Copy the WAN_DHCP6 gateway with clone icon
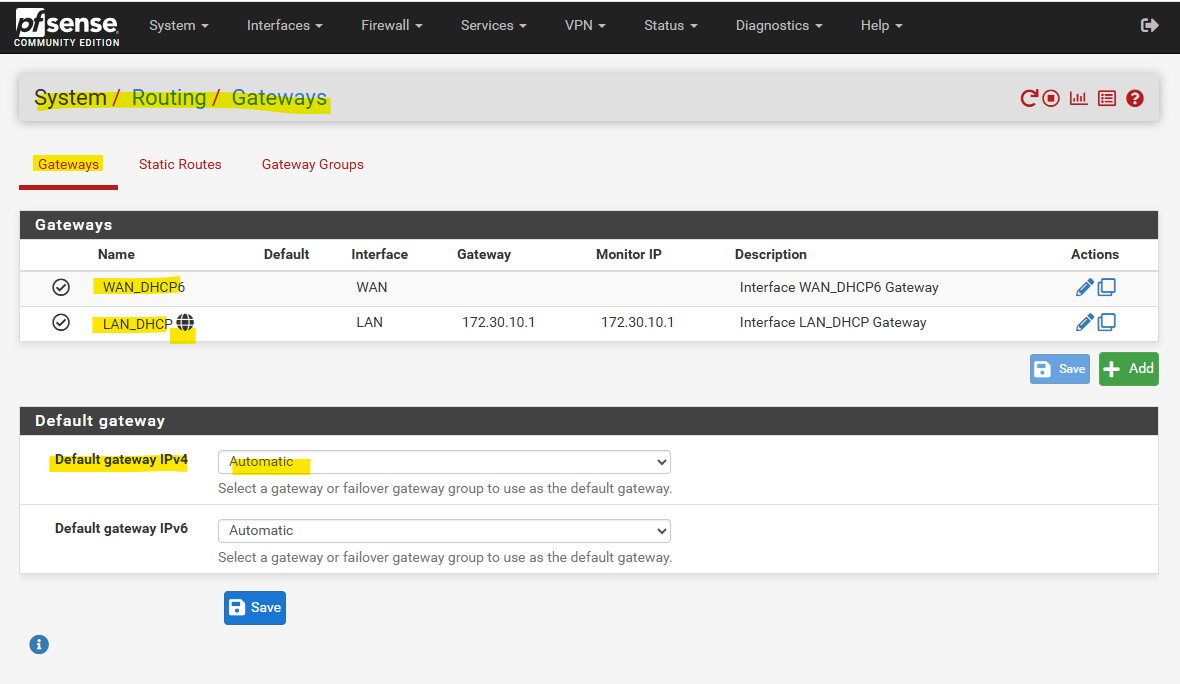The height and width of the screenshot is (684, 1180). (x=1107, y=287)
